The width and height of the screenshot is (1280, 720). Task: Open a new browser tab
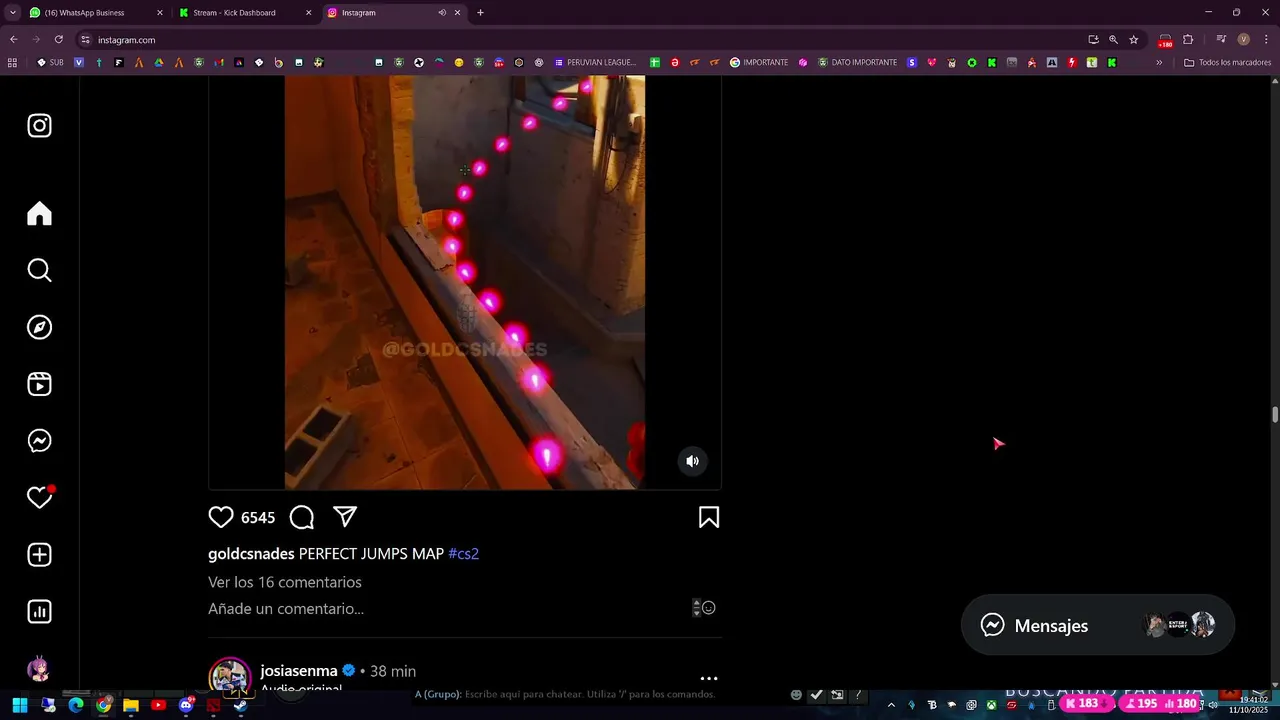(x=480, y=13)
